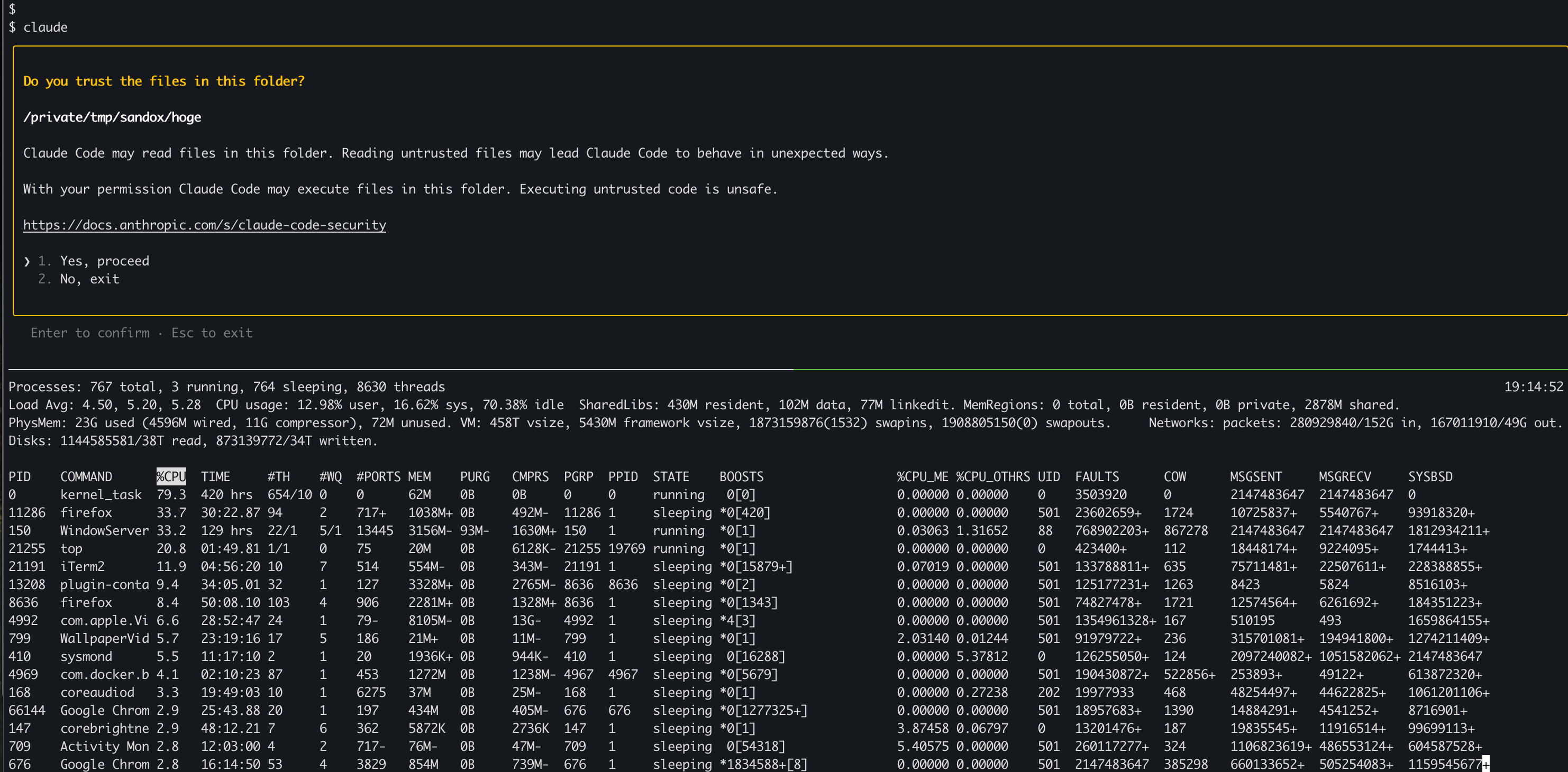This screenshot has height=772, width=1568.
Task: Click the "Enter to confirm" hint text
Action: point(90,333)
